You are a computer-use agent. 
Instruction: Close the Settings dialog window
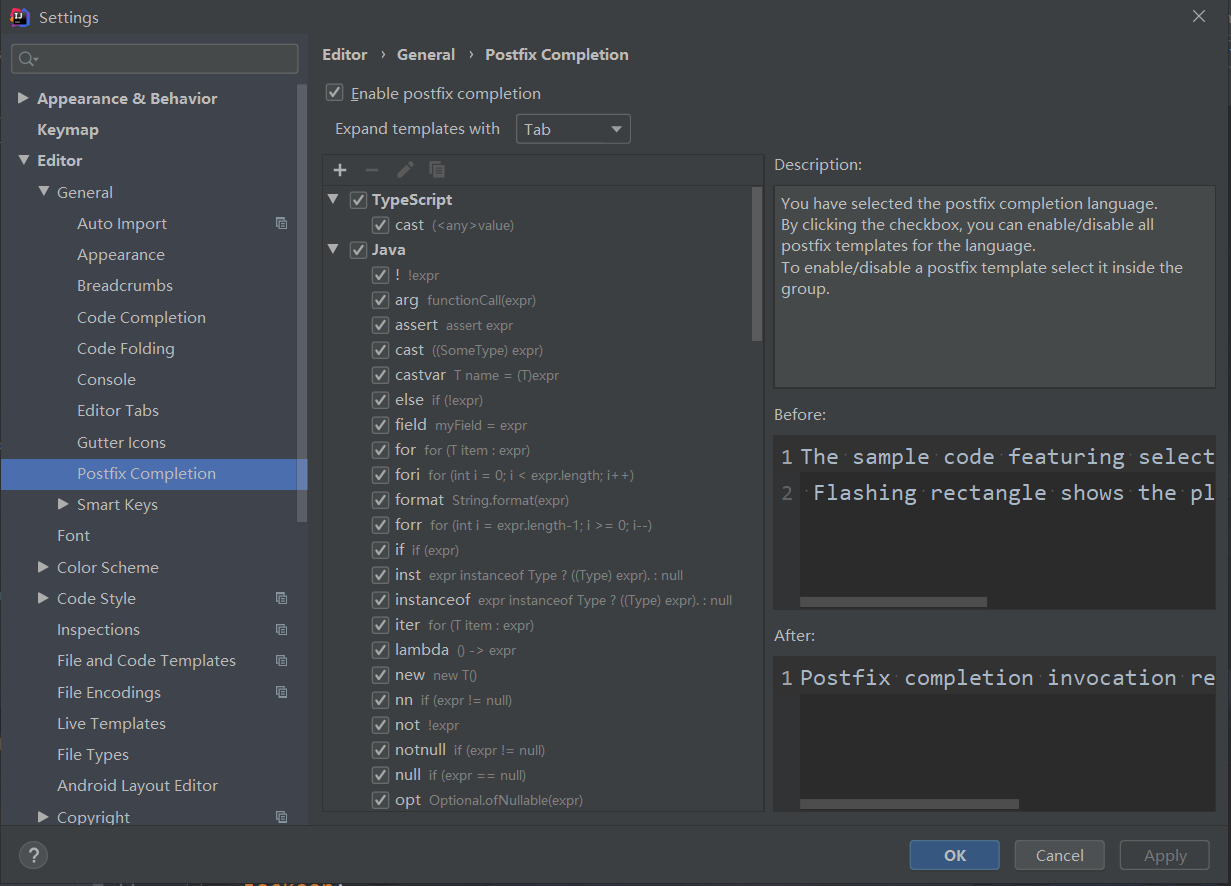[x=1199, y=16]
